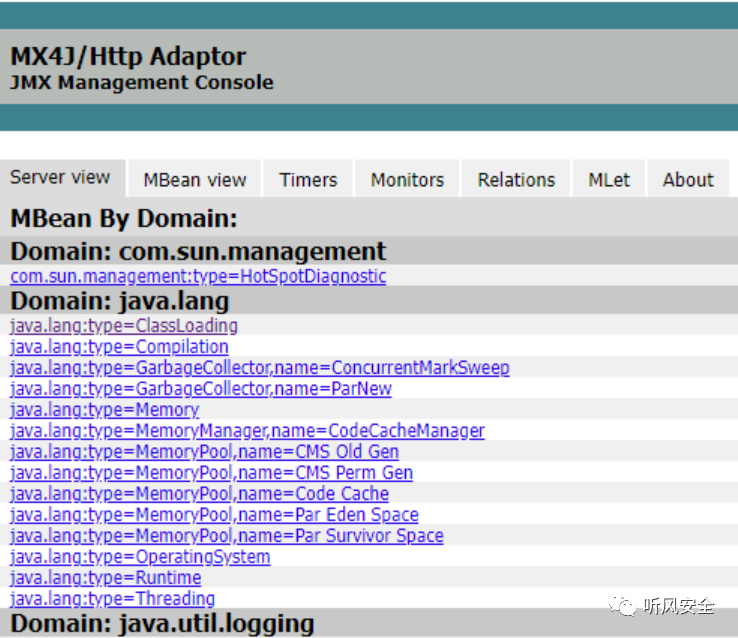Image resolution: width=738 pixels, height=638 pixels.
Task: Open MemoryManager CodeCacheManager link
Action: [248, 431]
